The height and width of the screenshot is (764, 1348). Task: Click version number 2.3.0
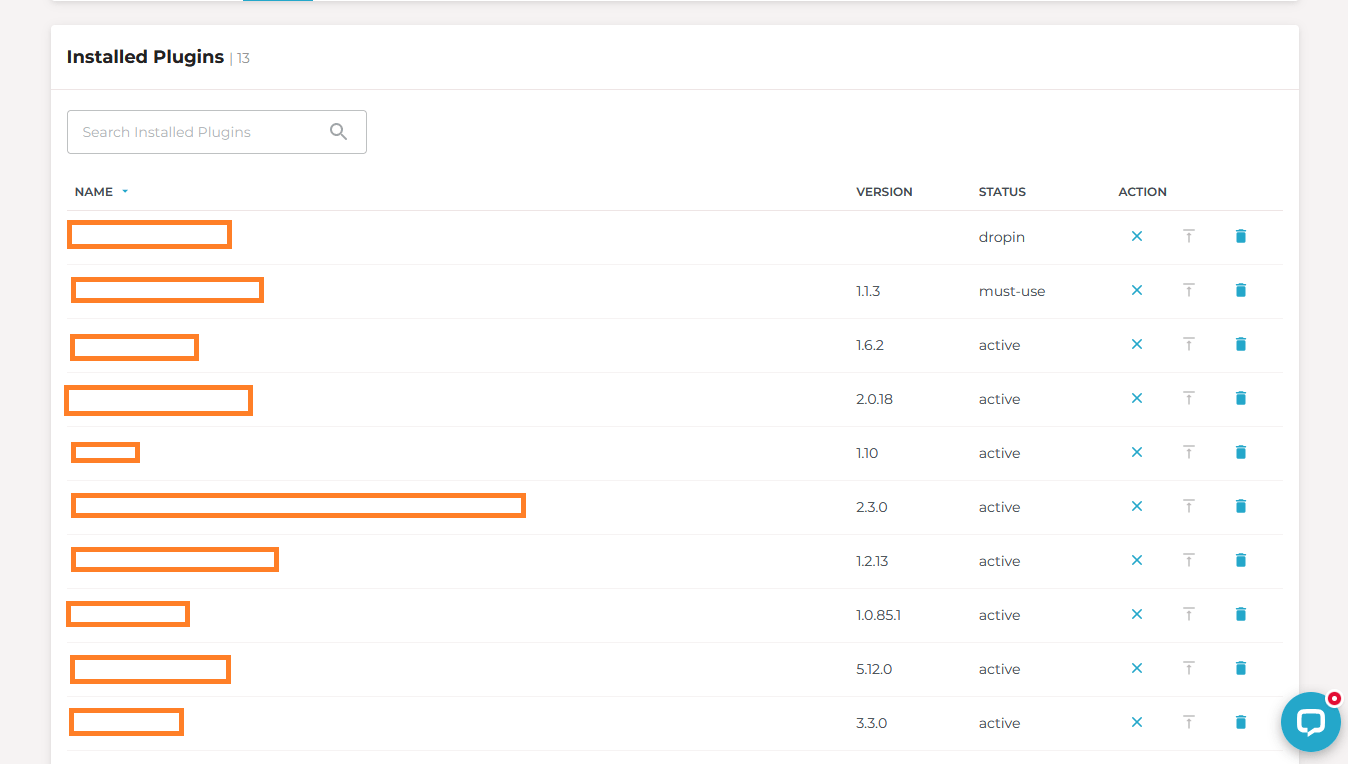(872, 507)
